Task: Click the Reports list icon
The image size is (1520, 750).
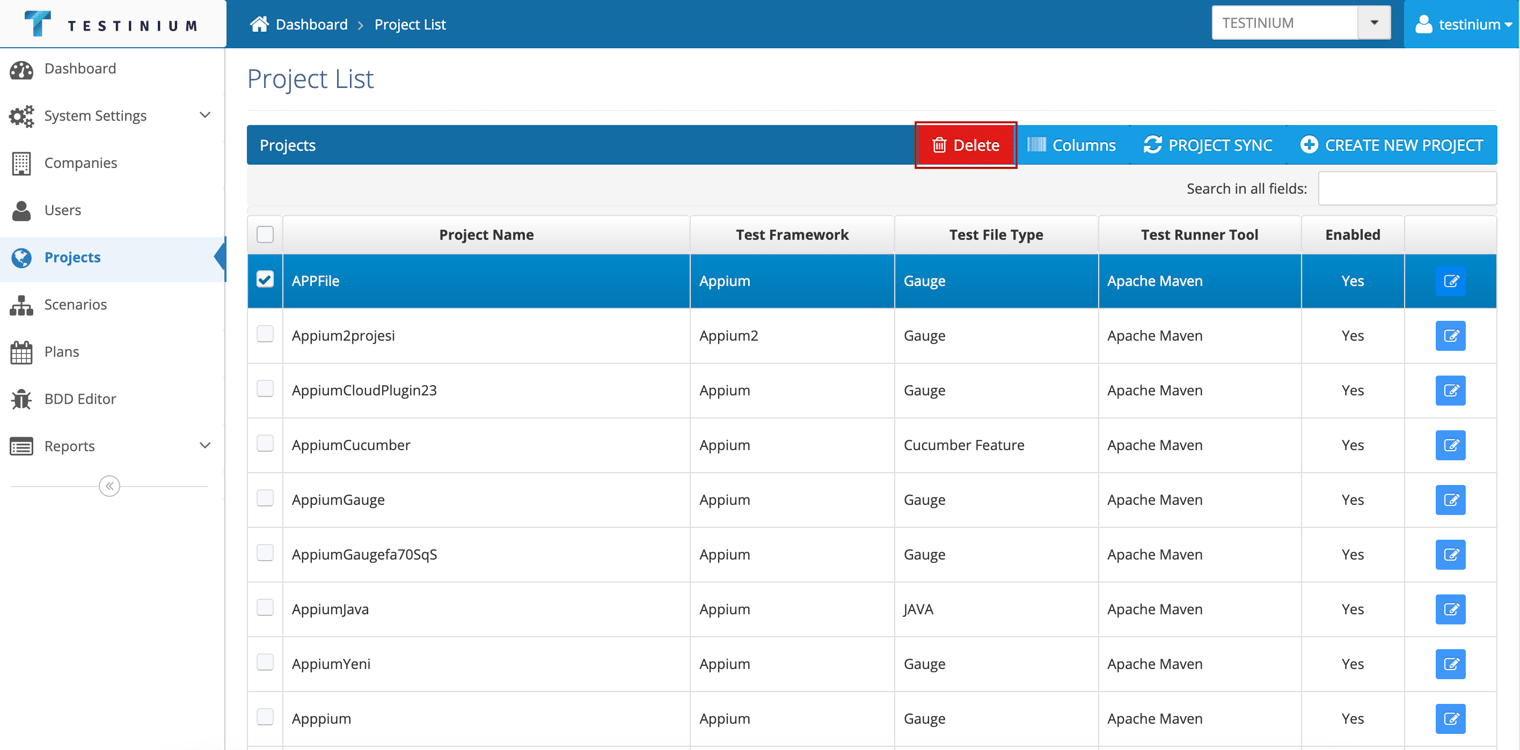Action: tap(21, 446)
